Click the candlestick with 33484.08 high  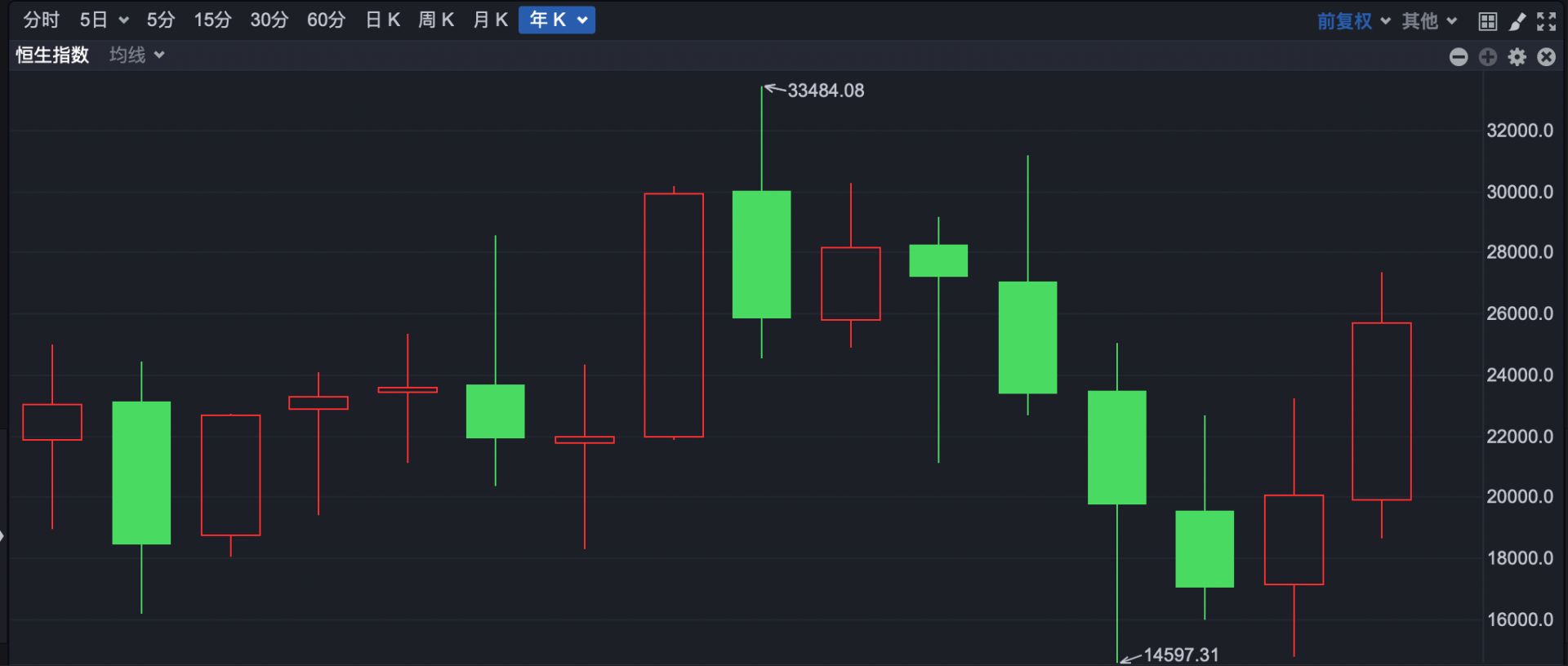tap(761, 254)
